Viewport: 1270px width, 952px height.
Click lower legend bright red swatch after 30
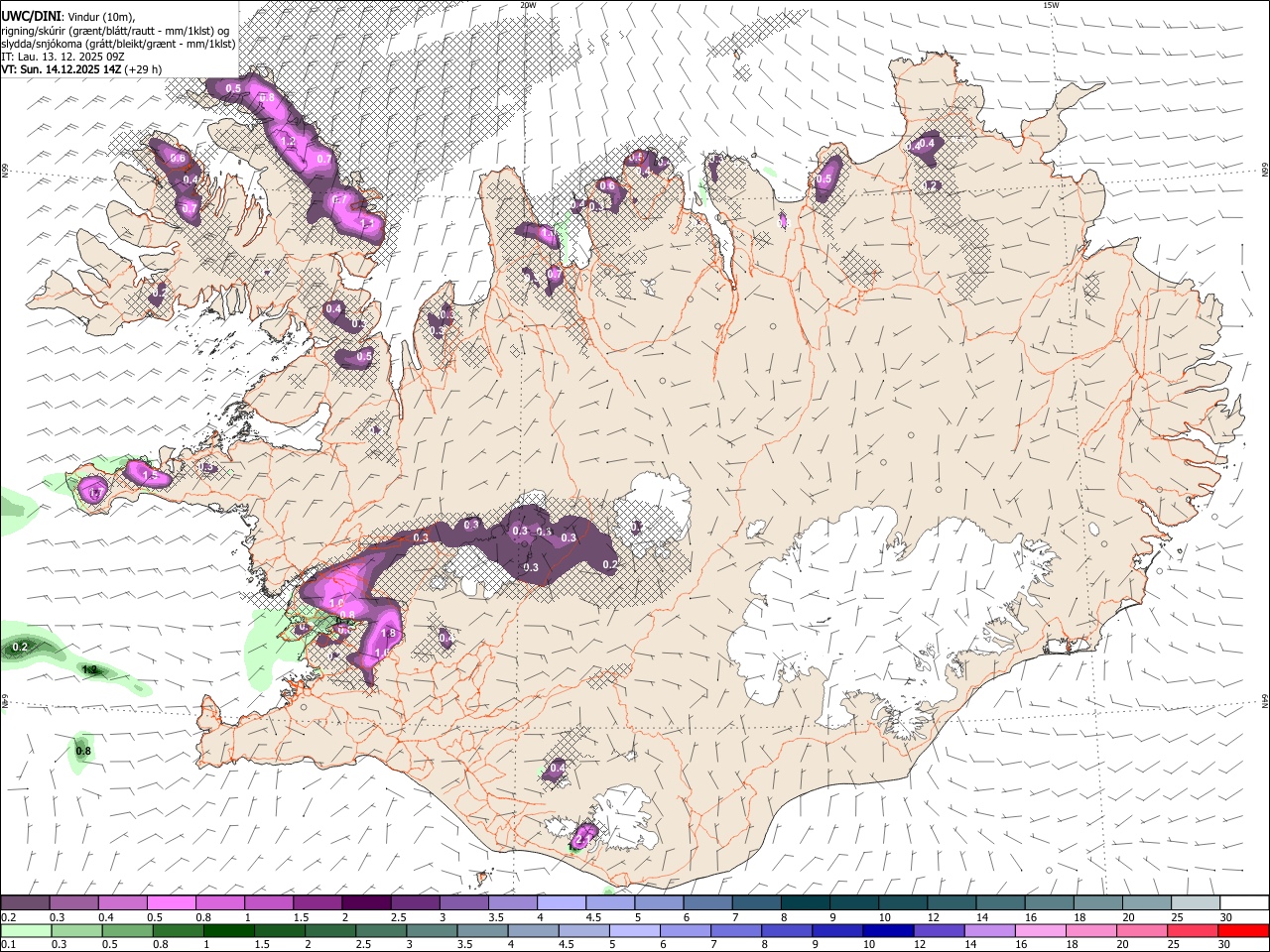(x=1243, y=930)
